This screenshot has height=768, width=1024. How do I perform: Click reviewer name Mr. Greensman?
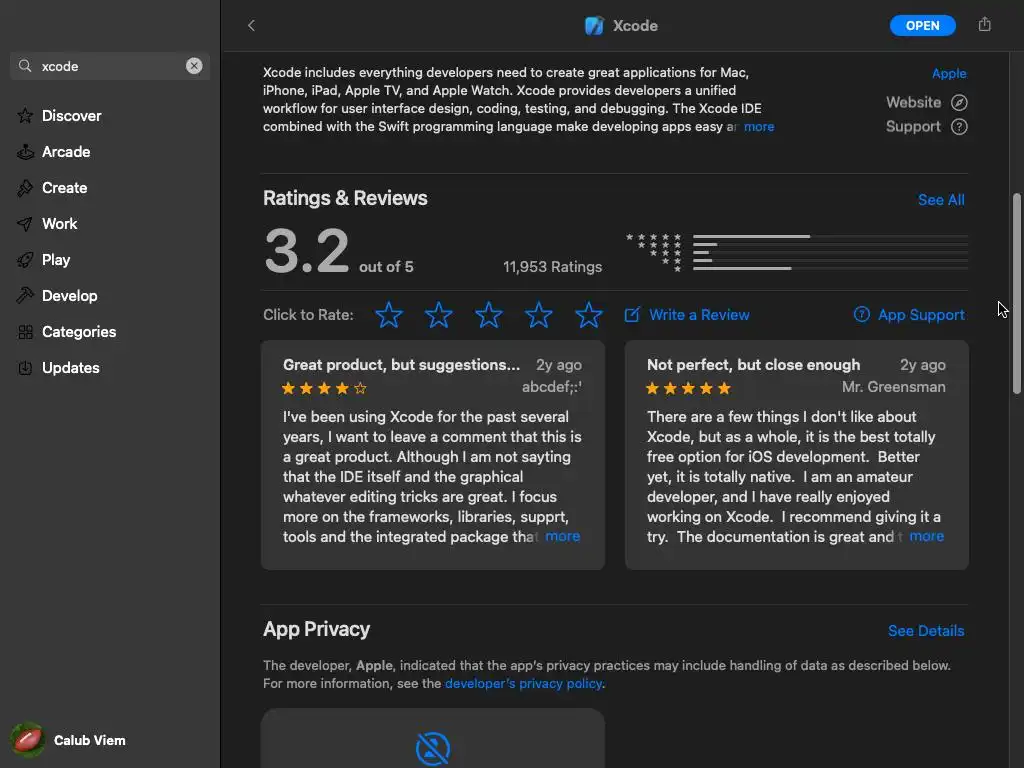click(893, 387)
